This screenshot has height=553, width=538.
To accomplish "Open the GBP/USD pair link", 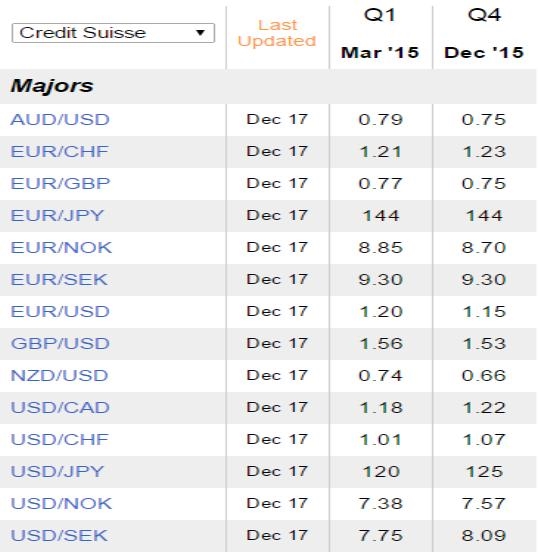I will point(60,344).
